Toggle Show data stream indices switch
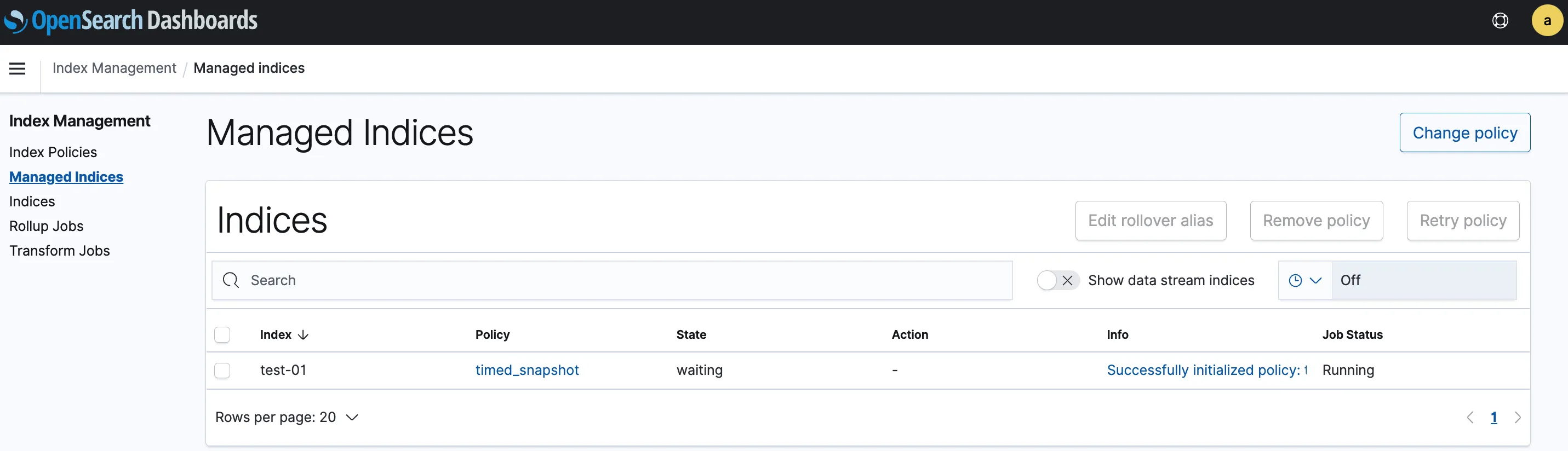Image resolution: width=1568 pixels, height=451 pixels. [x=1058, y=280]
